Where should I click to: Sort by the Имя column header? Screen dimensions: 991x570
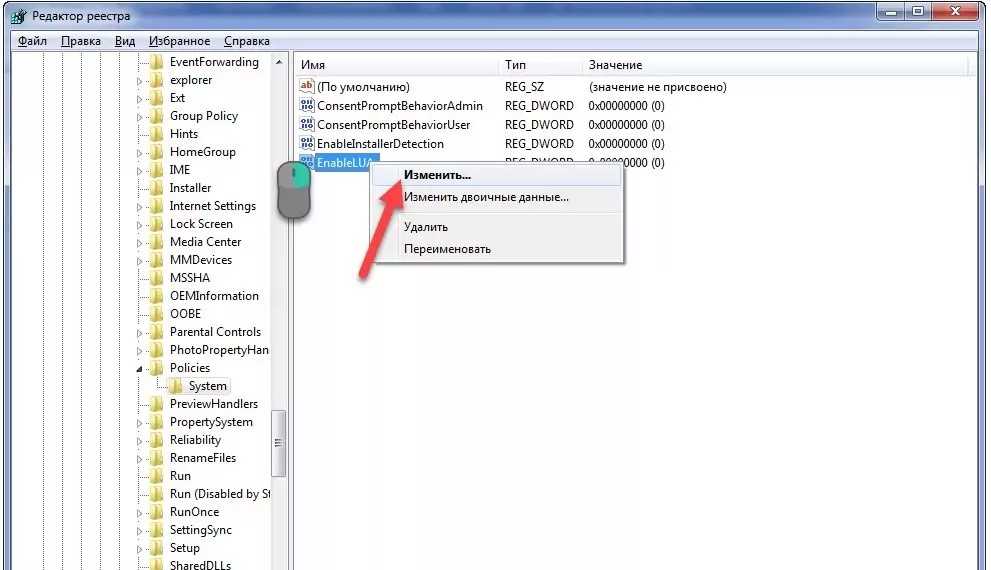pos(397,65)
